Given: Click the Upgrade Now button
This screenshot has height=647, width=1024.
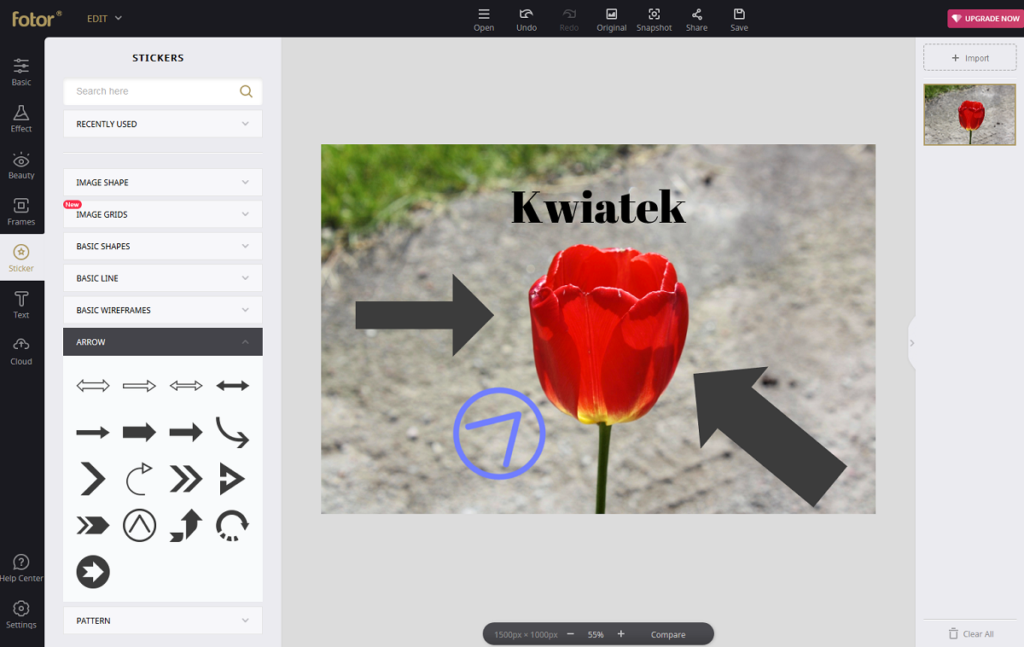Looking at the screenshot, I should [985, 18].
